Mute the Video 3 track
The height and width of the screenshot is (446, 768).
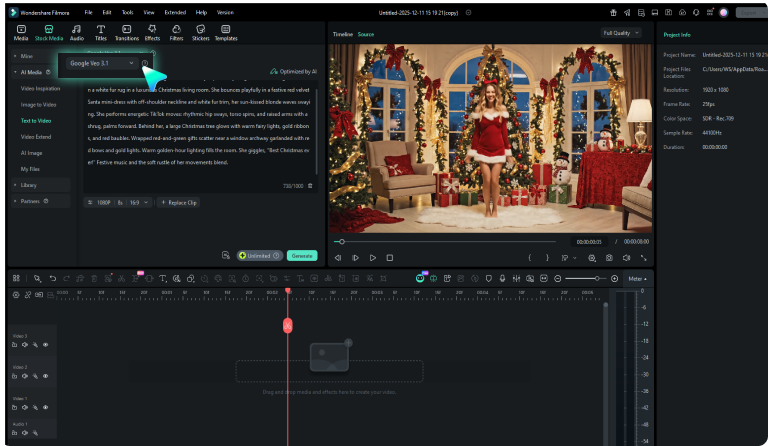click(x=24, y=345)
